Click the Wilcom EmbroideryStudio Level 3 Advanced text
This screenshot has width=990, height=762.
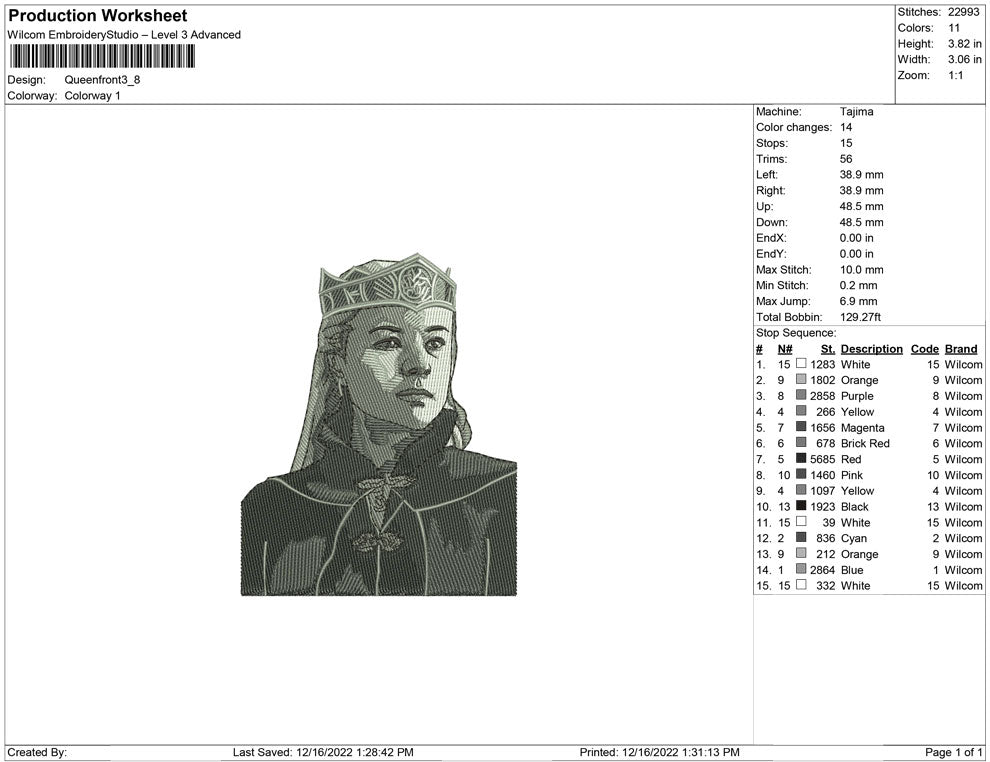click(124, 35)
